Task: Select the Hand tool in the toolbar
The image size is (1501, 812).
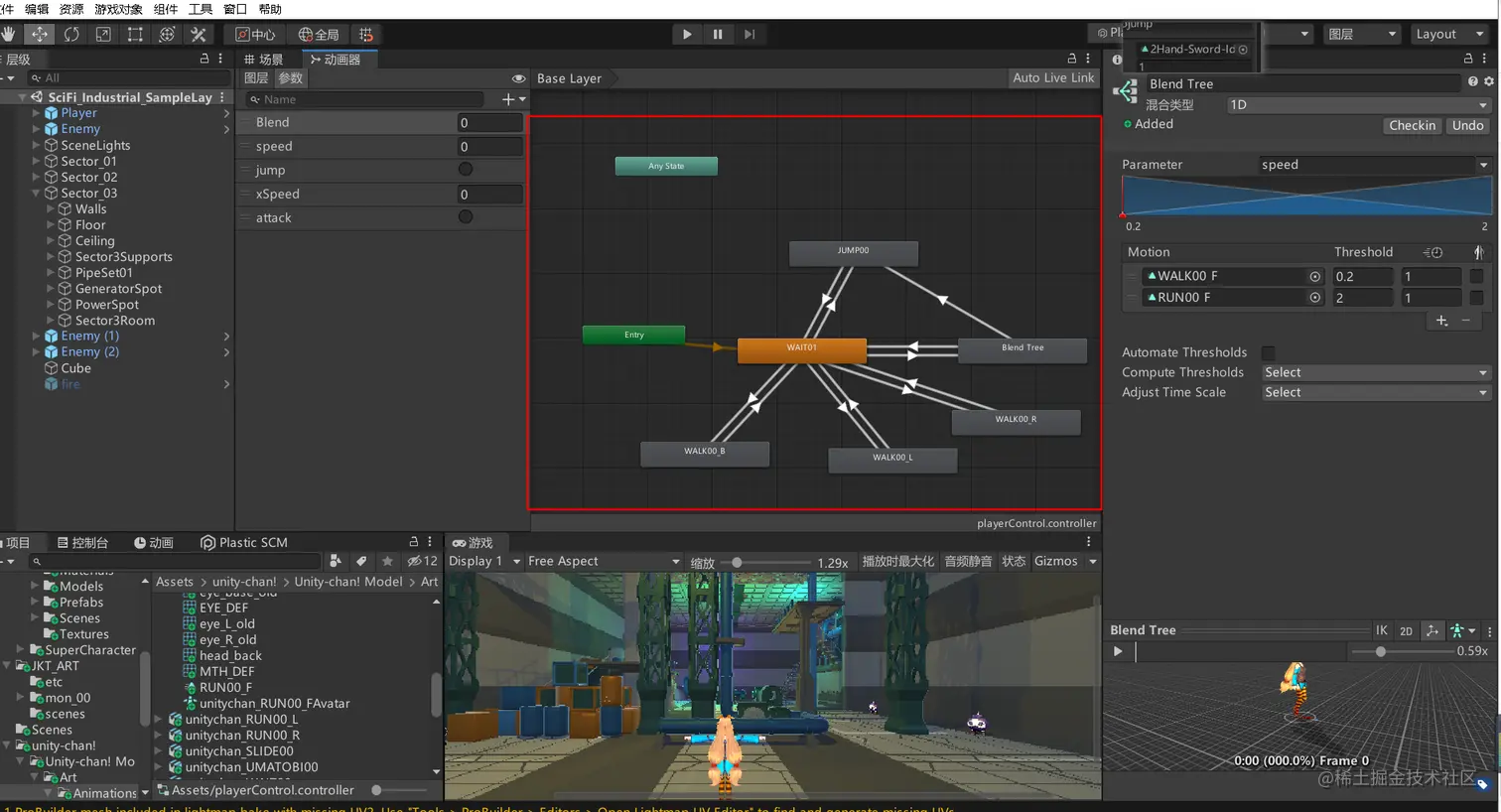Action: pyautogui.click(x=8, y=34)
